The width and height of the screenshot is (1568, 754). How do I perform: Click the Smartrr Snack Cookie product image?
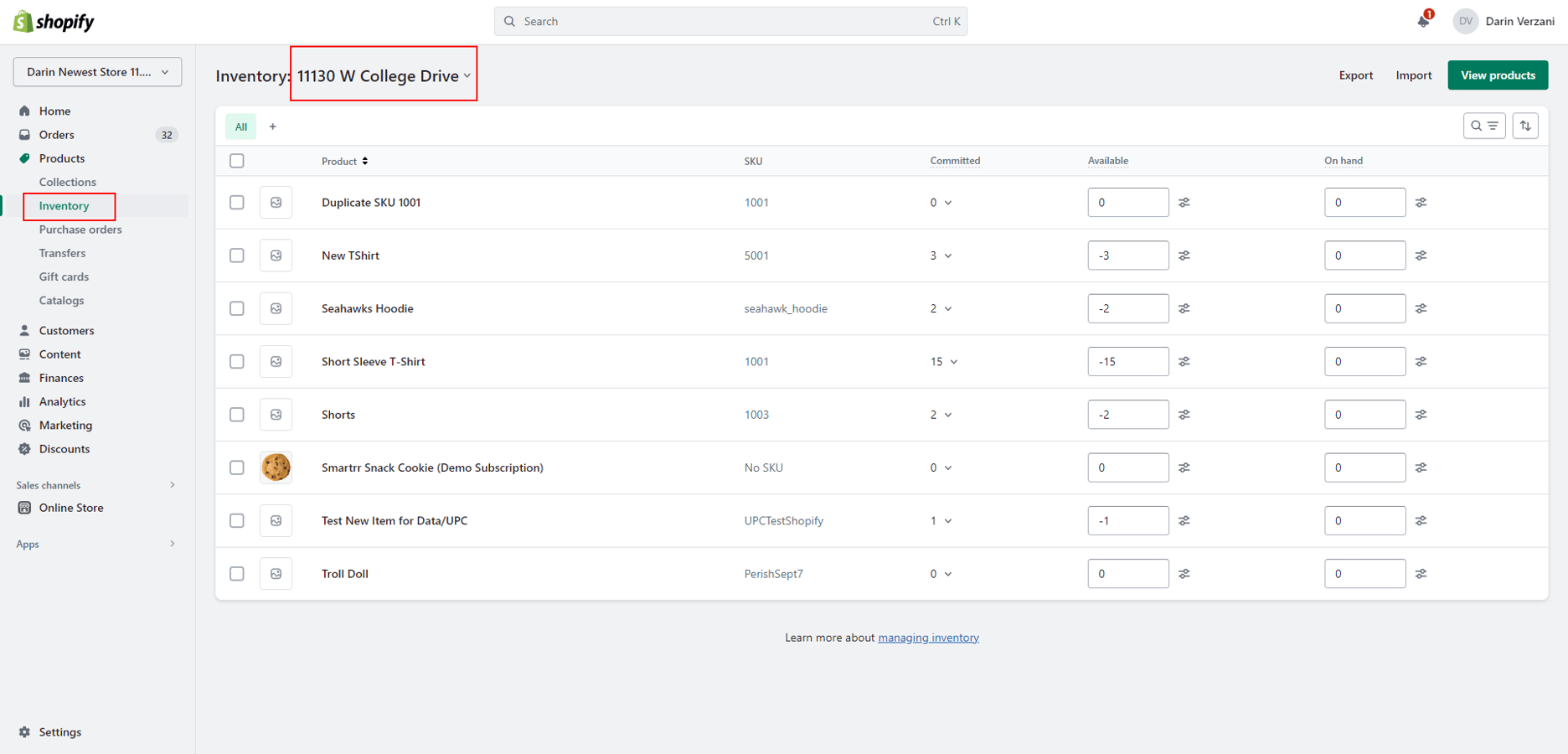coord(276,467)
